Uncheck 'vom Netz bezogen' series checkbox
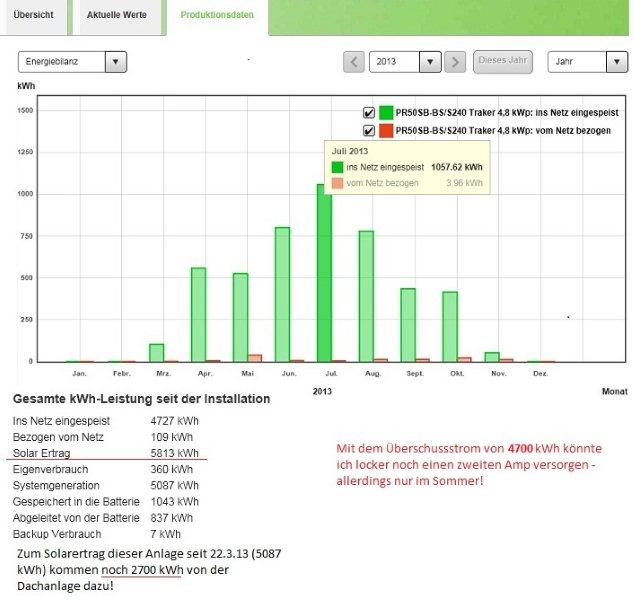This screenshot has height=600, width=633. [x=368, y=131]
